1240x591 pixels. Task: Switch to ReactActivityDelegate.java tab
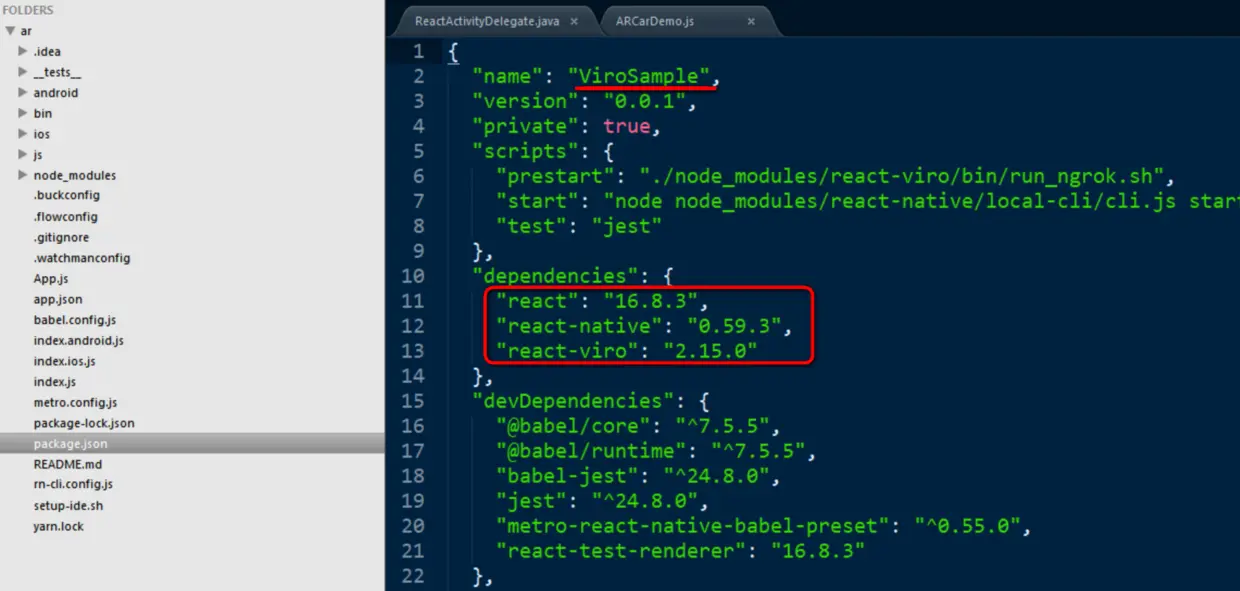[487, 21]
